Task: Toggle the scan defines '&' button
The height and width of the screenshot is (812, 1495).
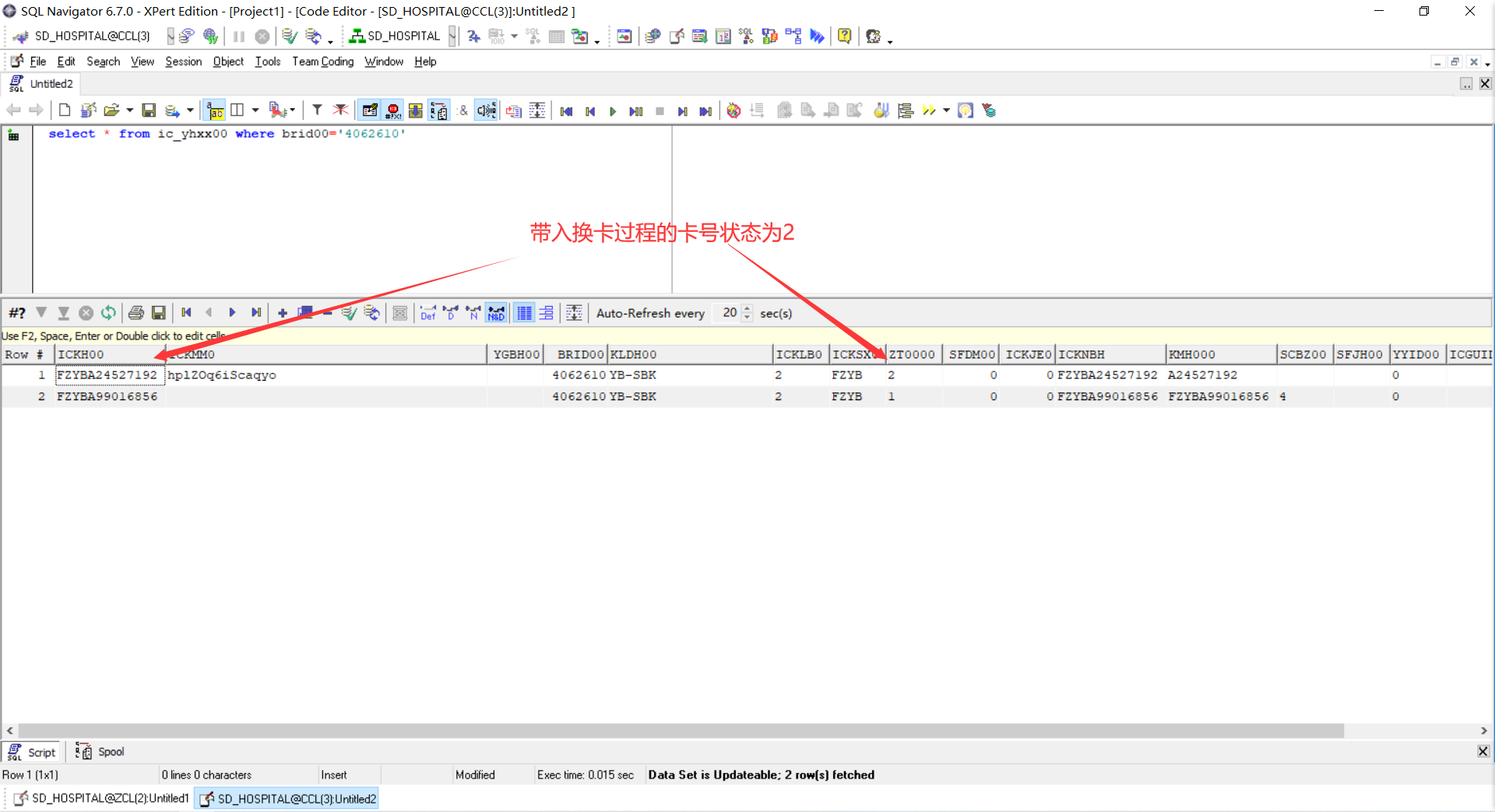Action: [463, 111]
